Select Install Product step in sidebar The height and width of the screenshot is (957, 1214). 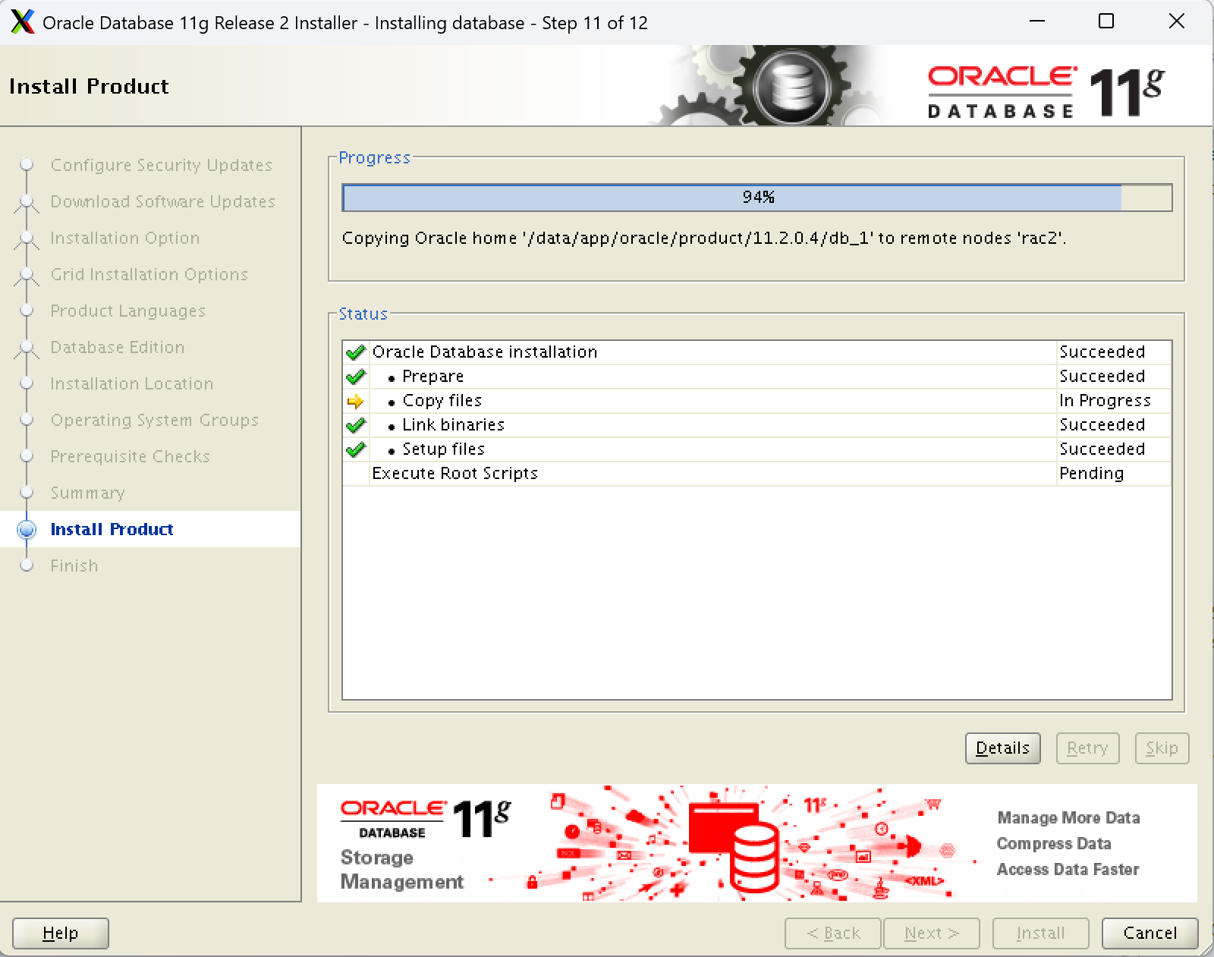[x=112, y=529]
